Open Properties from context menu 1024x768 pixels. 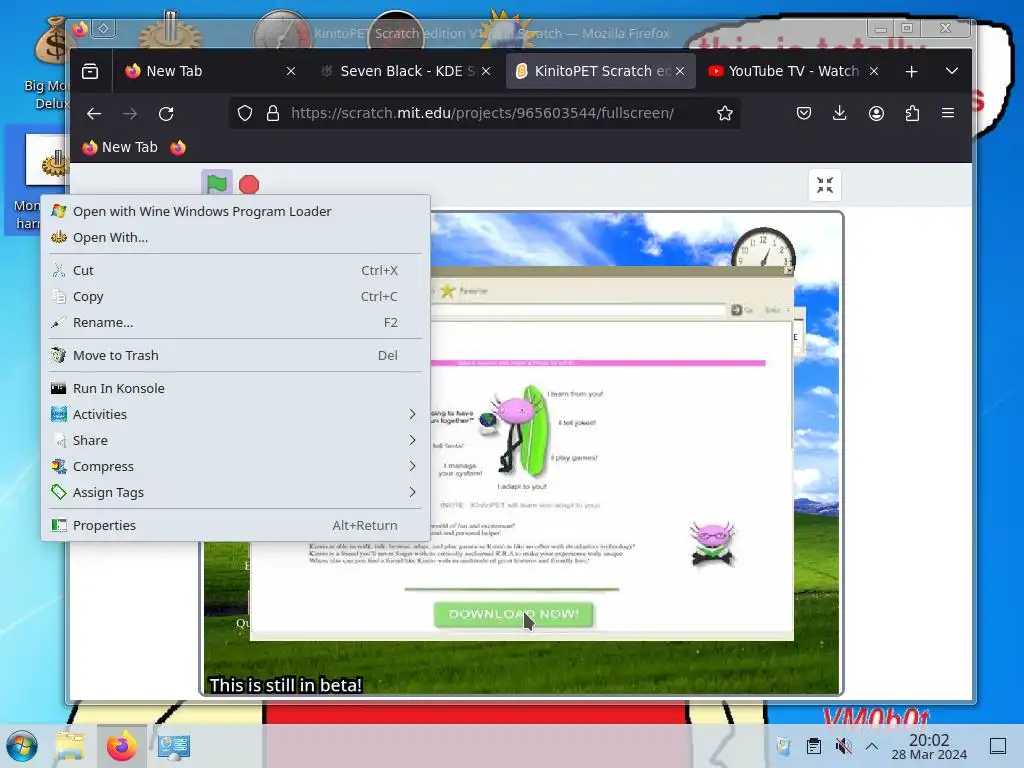click(235, 525)
